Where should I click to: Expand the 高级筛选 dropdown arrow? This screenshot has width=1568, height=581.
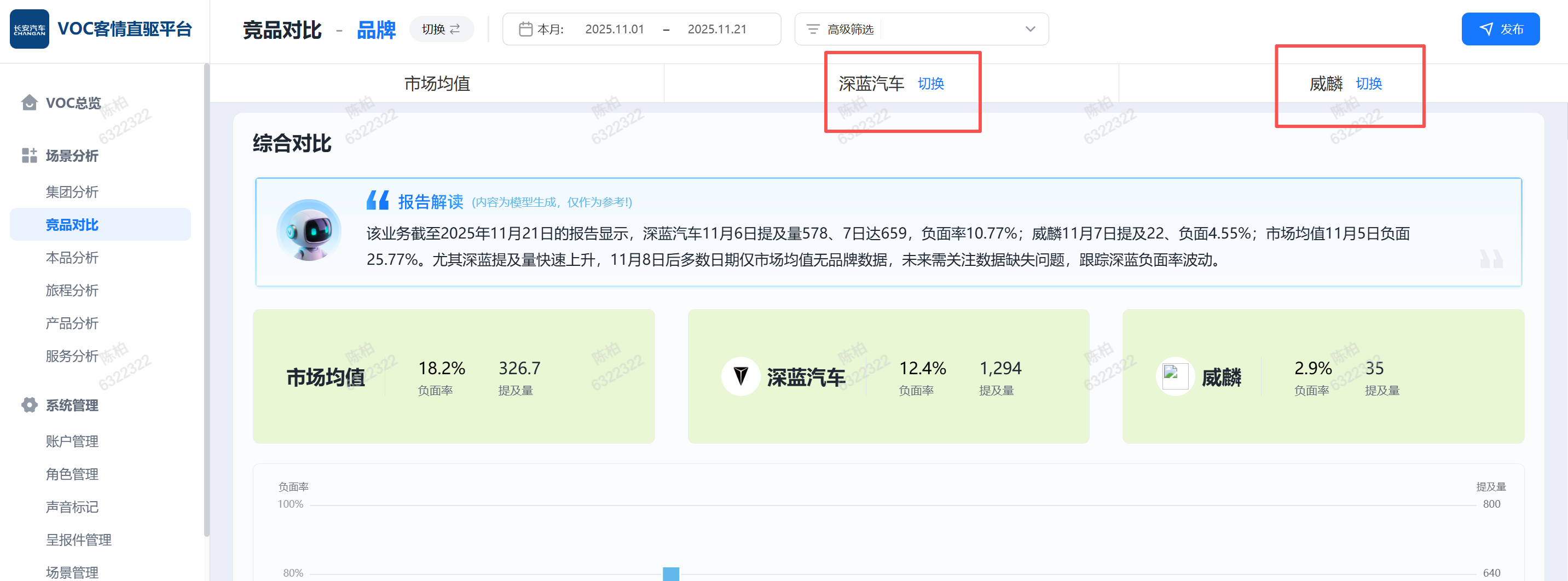click(x=1030, y=29)
